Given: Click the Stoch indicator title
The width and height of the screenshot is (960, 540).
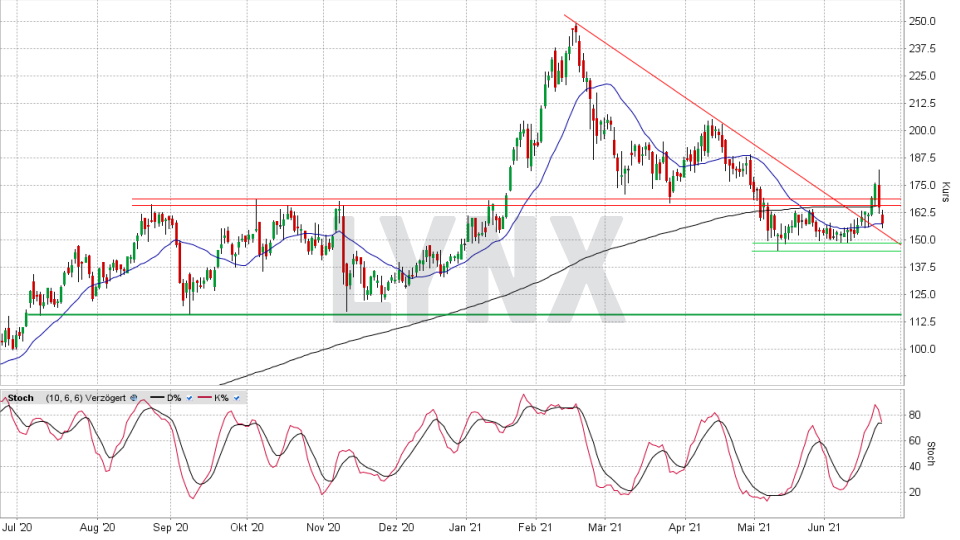Looking at the screenshot, I should tap(20, 398).
